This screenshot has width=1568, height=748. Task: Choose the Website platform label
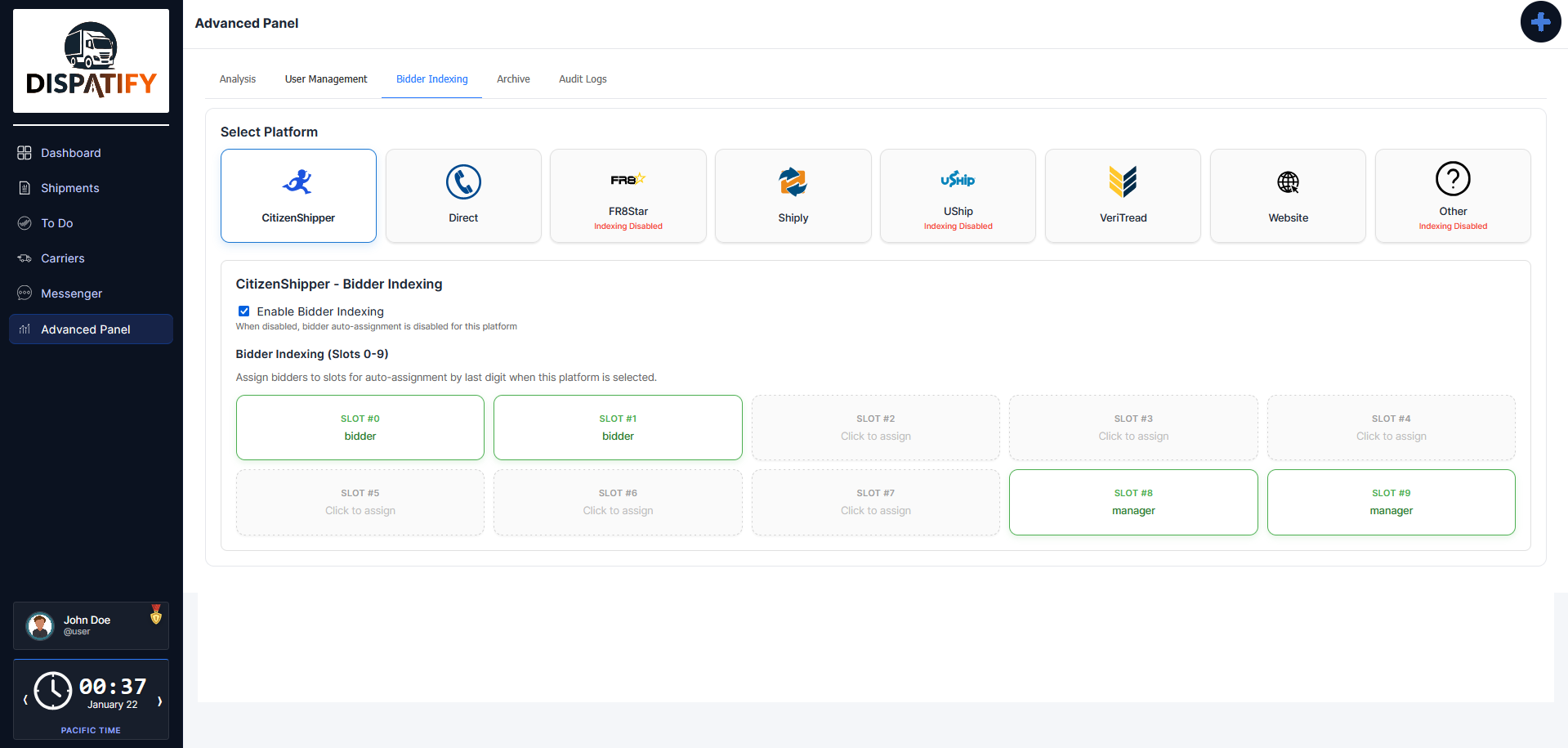[x=1289, y=218]
